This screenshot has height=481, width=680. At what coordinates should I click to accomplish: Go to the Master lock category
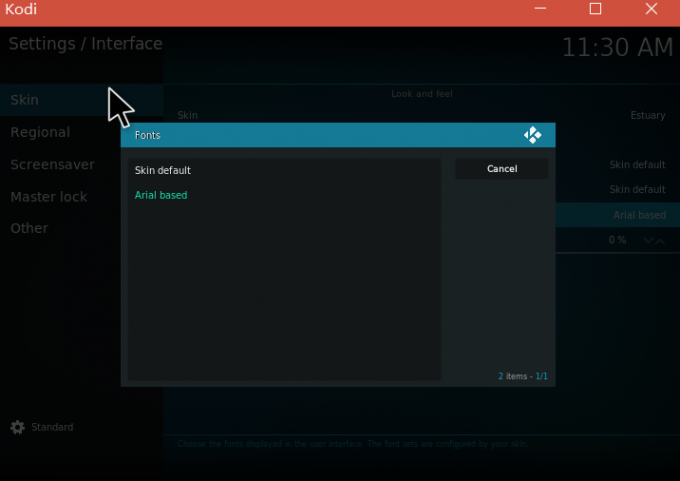coord(48,197)
